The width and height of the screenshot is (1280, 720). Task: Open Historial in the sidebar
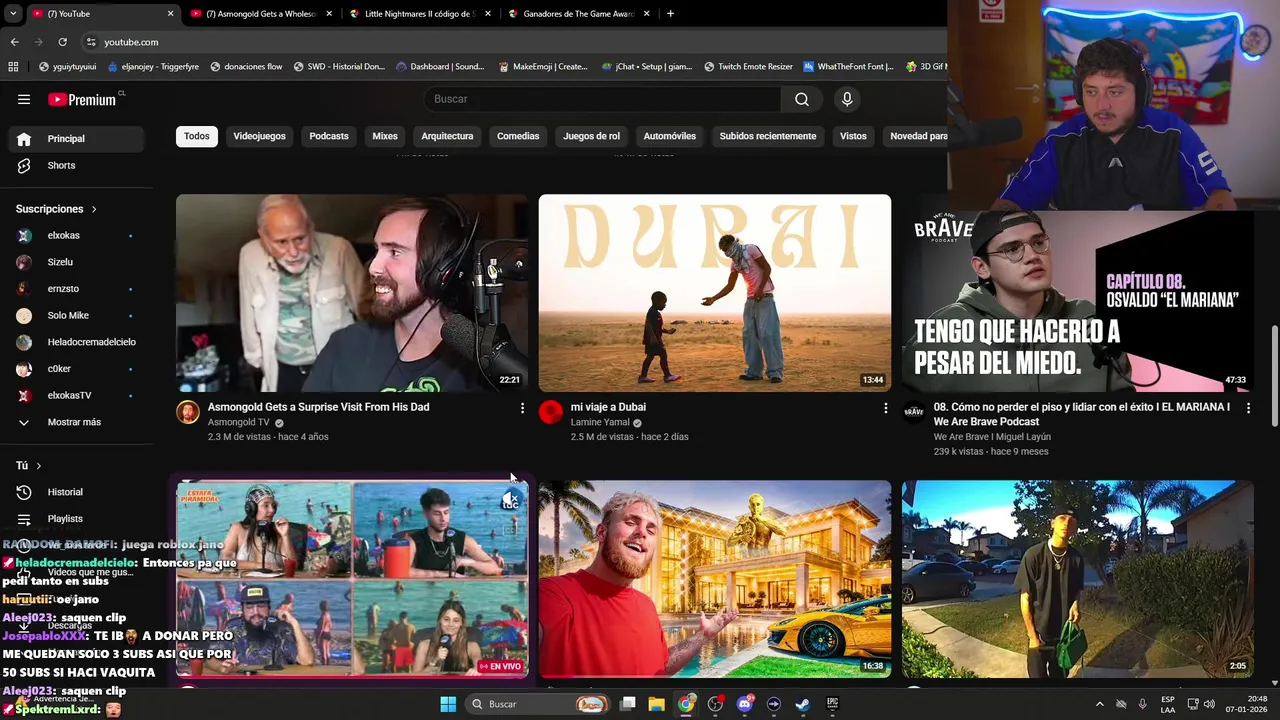coord(76,492)
